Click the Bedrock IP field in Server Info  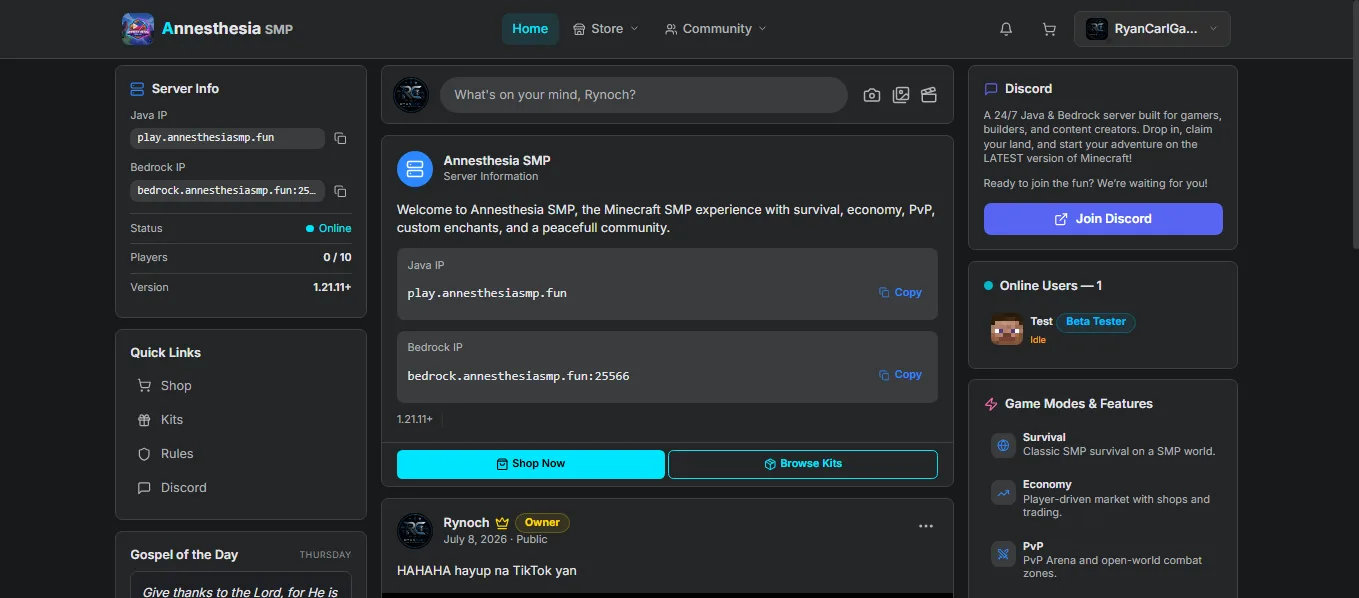pos(227,191)
